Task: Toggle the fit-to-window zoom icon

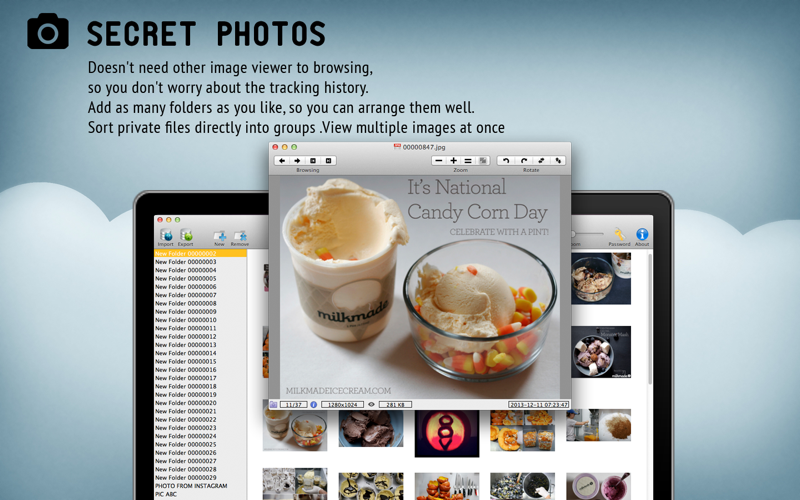Action: click(x=482, y=161)
